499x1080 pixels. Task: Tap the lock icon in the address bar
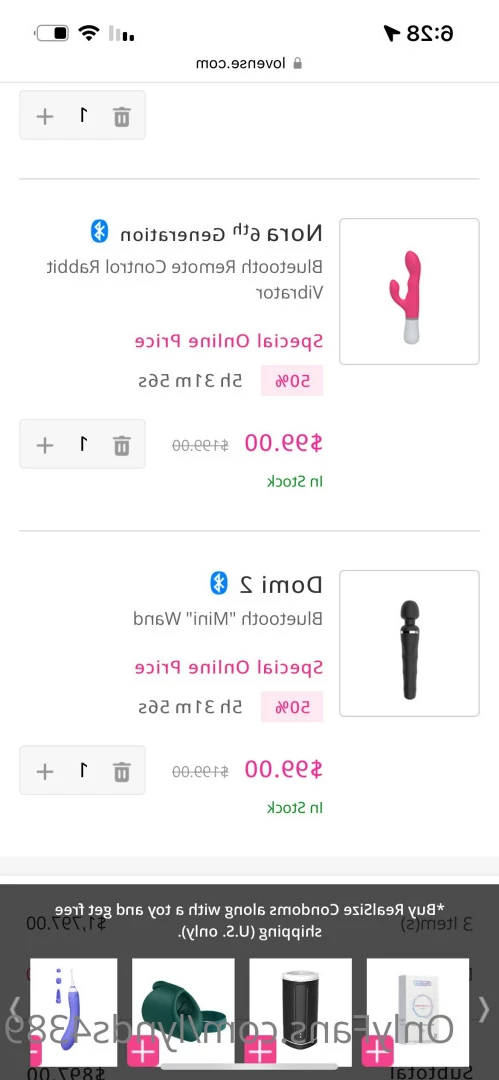click(298, 63)
